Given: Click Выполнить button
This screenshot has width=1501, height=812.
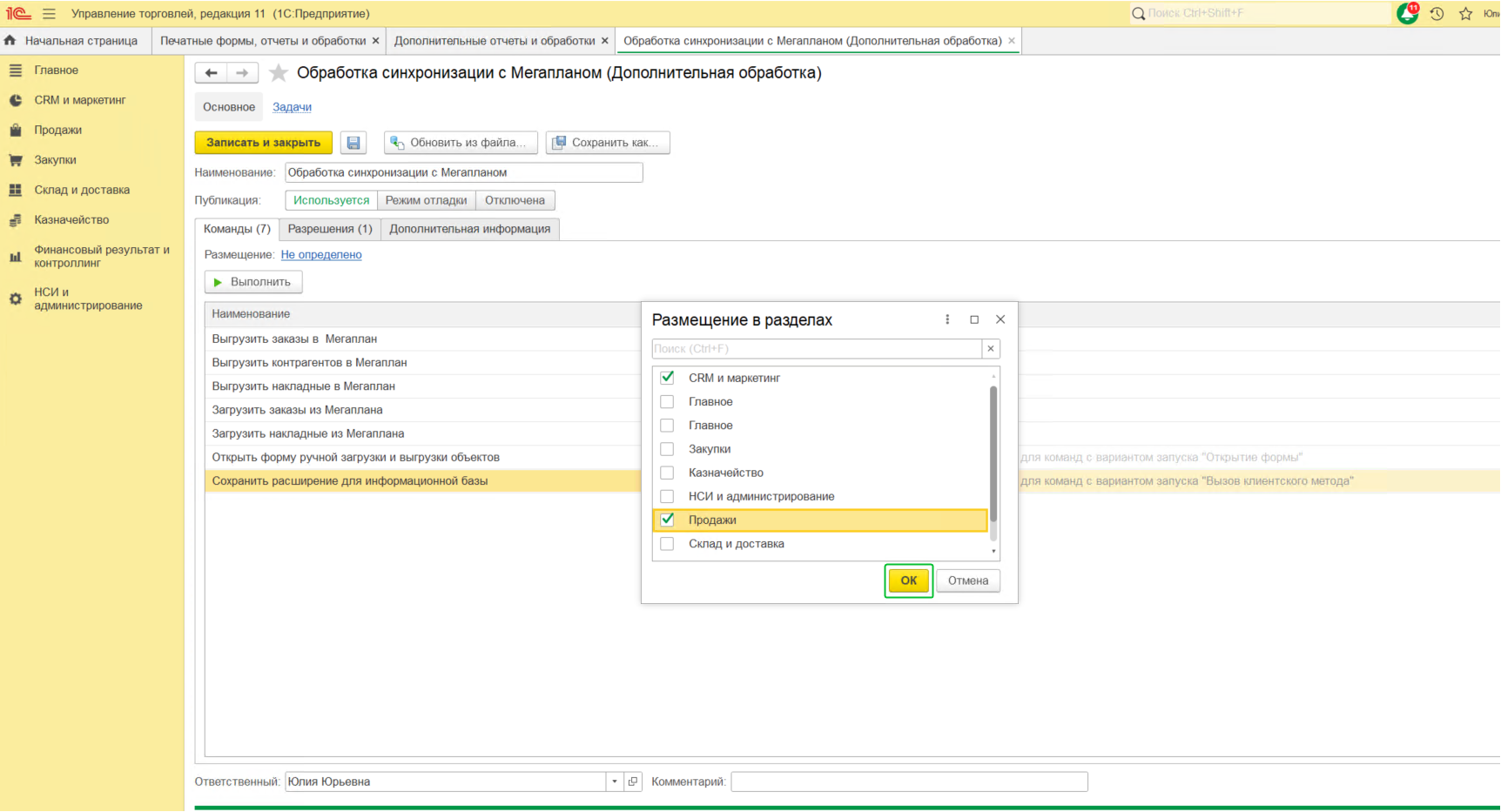Looking at the screenshot, I should (253, 282).
